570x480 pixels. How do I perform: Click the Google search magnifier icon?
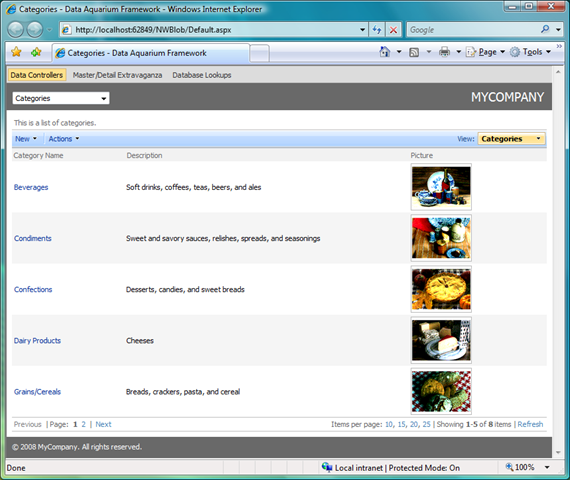pos(545,29)
